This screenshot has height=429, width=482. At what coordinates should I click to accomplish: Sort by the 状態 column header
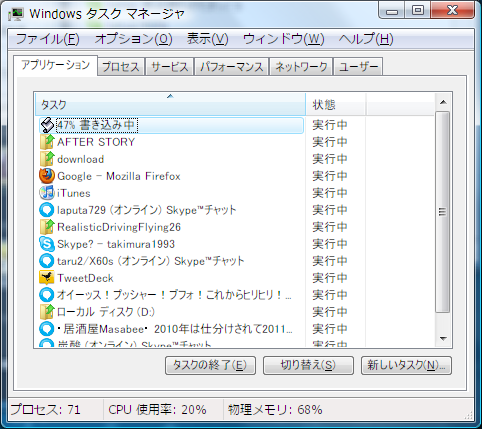(x=336, y=104)
